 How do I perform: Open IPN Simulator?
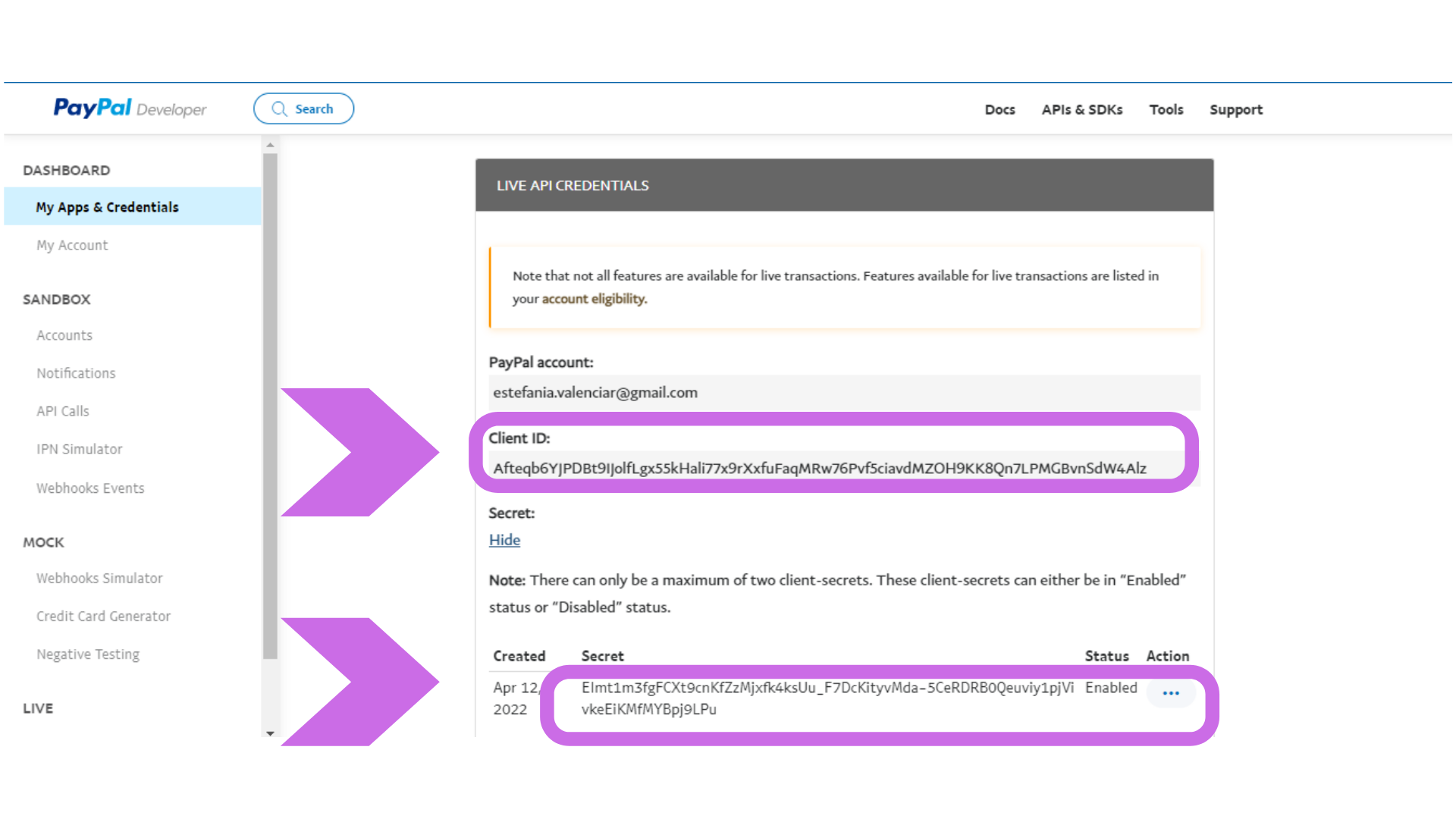pos(80,449)
